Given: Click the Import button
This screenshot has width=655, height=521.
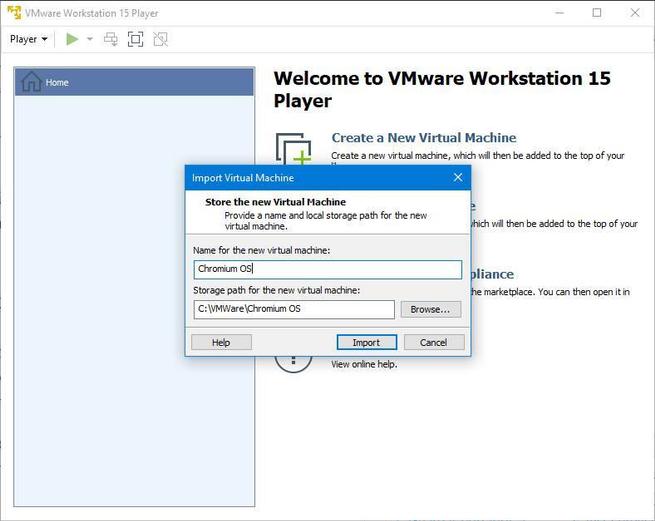Looking at the screenshot, I should pyautogui.click(x=367, y=342).
